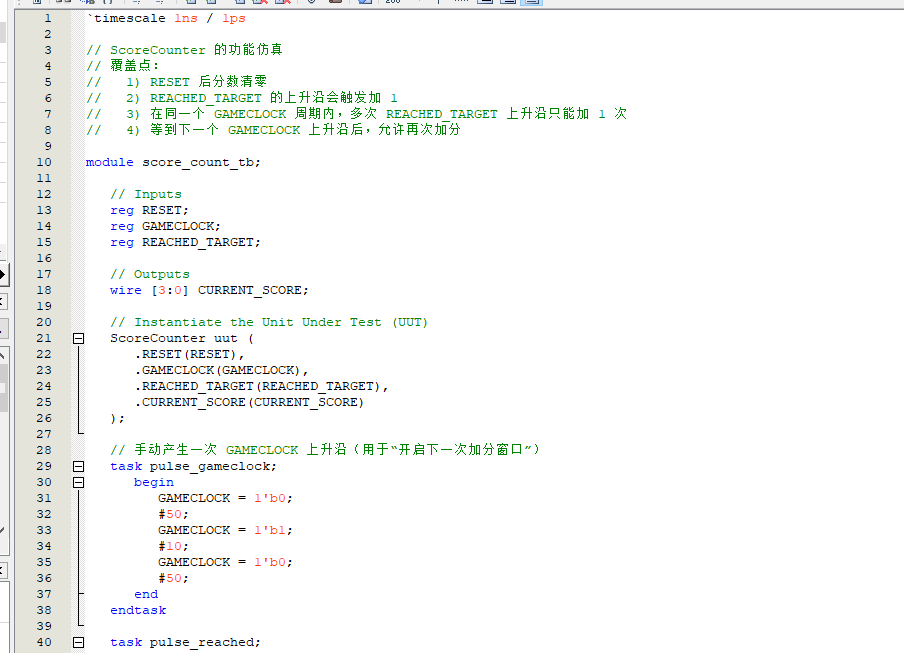Click 'wire [3:0] CURRENT_SCORE;' declaration
The height and width of the screenshot is (653, 904).
tap(209, 290)
